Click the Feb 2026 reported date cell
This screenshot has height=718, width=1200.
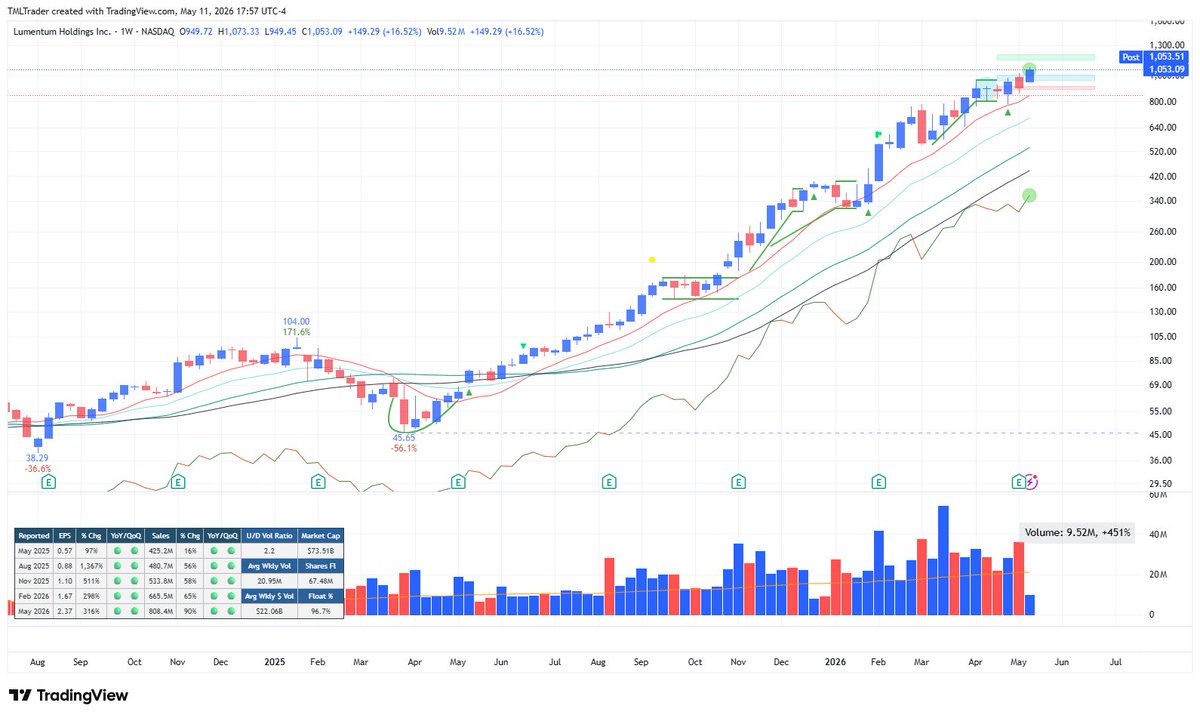(x=34, y=594)
